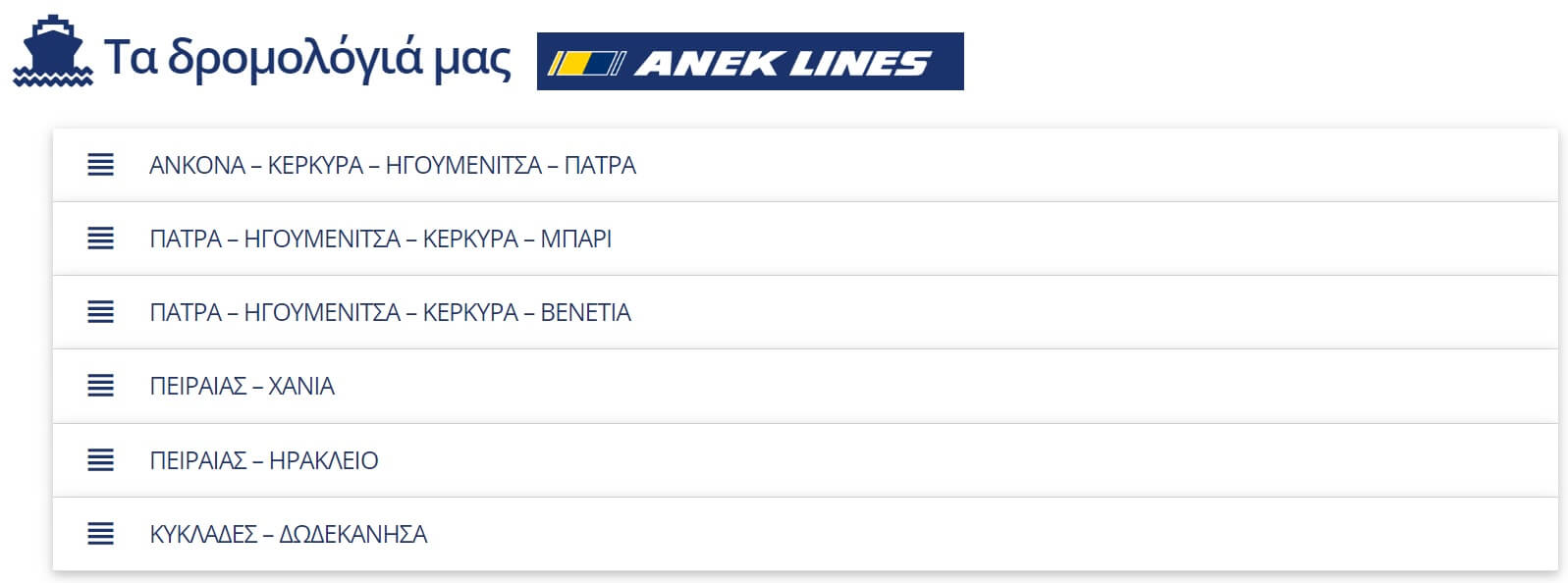
Task: Select the ΗΡΑΚΛΕΙΟ destination text
Action: click(324, 460)
